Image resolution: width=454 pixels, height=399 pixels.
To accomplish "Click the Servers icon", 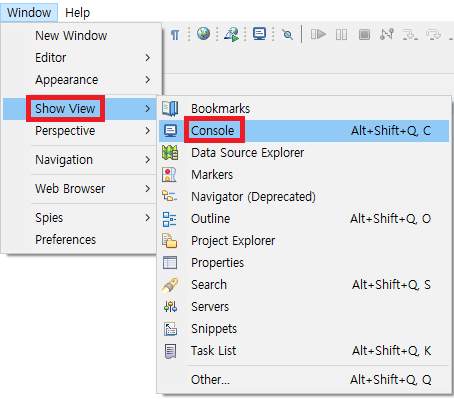I will (x=170, y=307).
